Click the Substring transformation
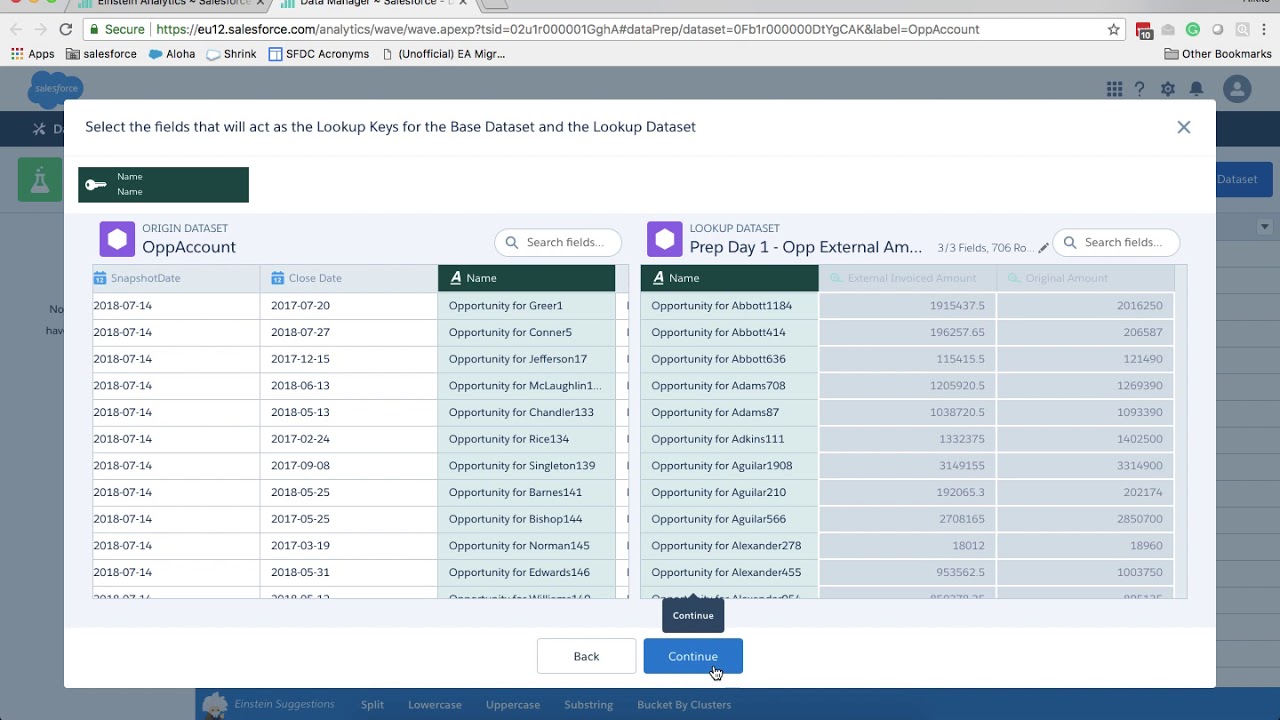 click(588, 704)
